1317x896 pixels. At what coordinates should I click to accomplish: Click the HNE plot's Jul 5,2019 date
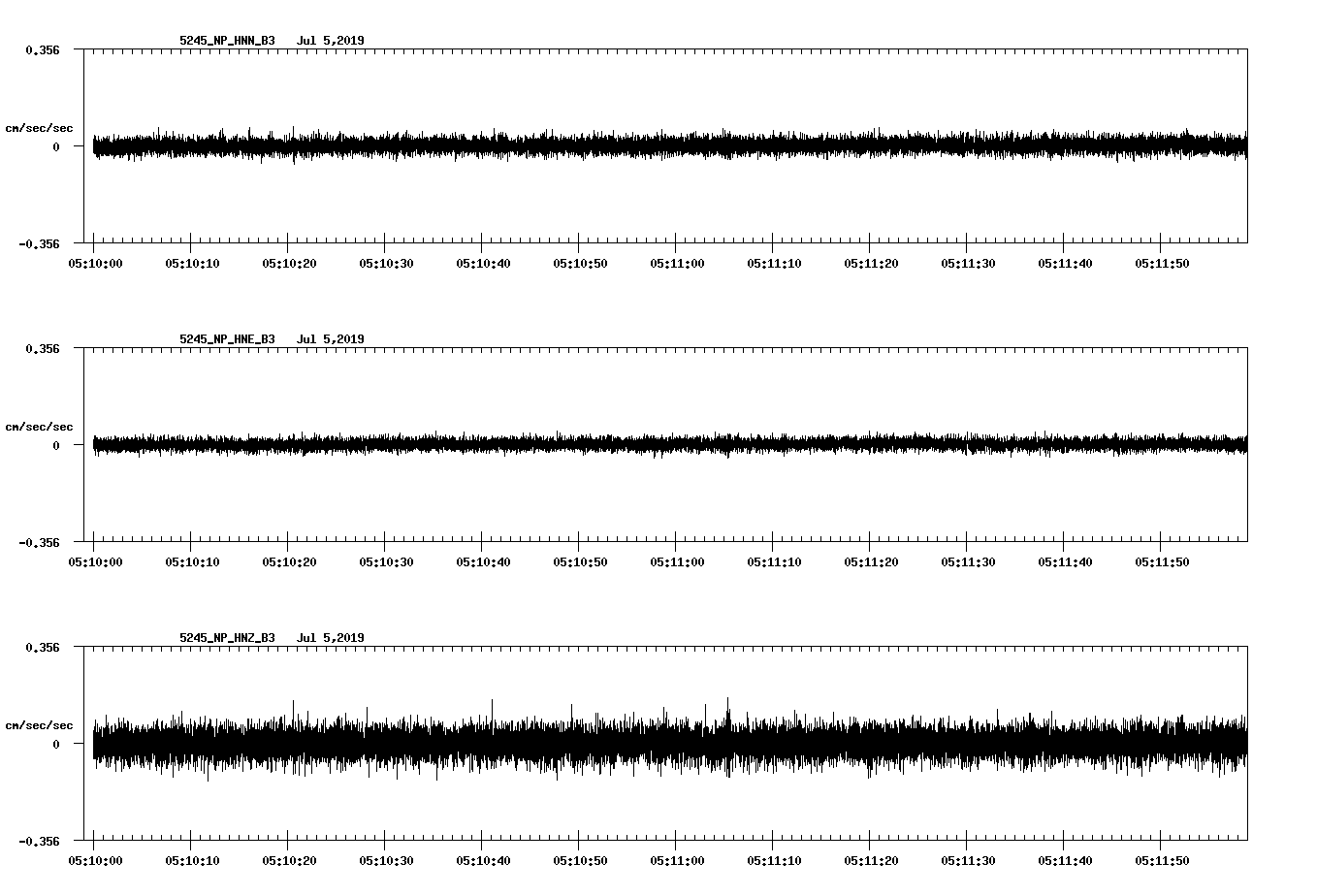331,339
